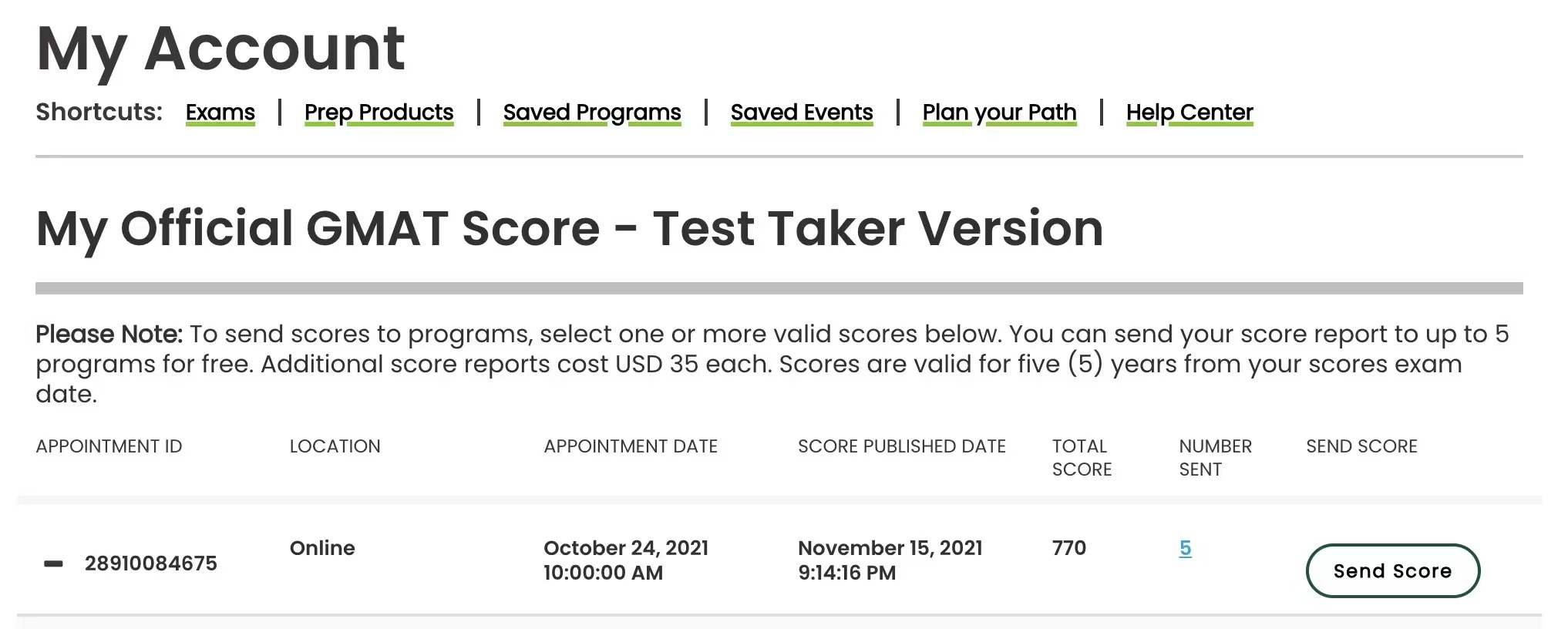Visit the Saved Events shortcut
The height and width of the screenshot is (629, 1568).
click(x=801, y=113)
